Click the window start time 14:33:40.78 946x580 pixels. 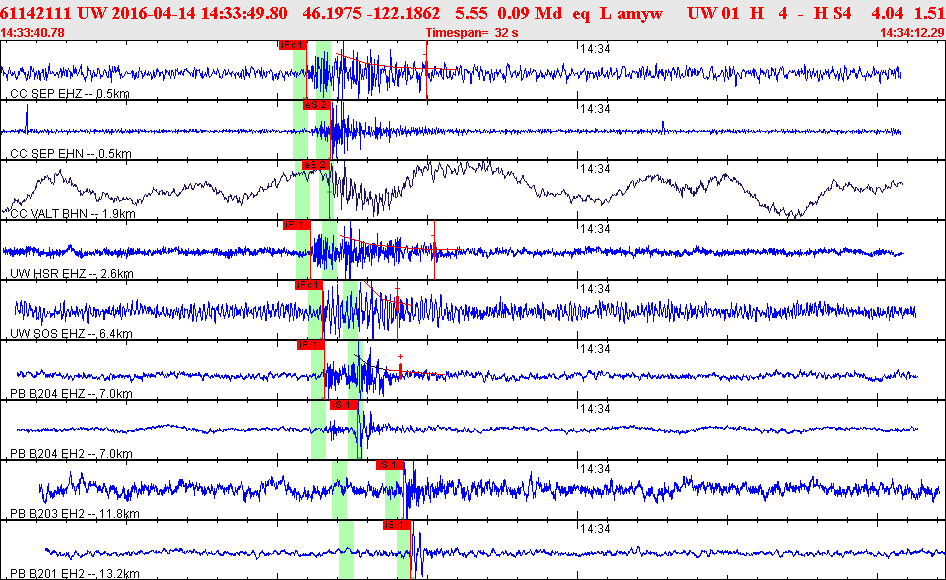[x=33, y=33]
